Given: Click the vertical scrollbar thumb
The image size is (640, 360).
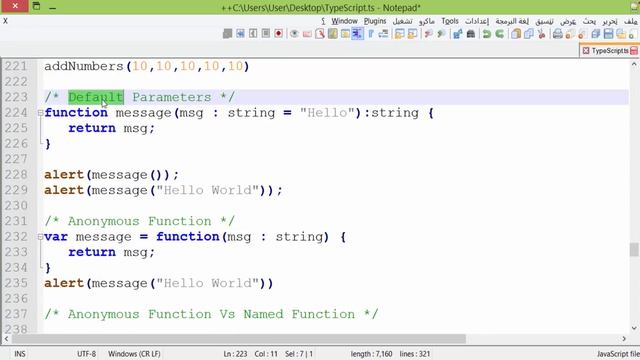Looking at the screenshot, I should pyautogui.click(x=634, y=249).
